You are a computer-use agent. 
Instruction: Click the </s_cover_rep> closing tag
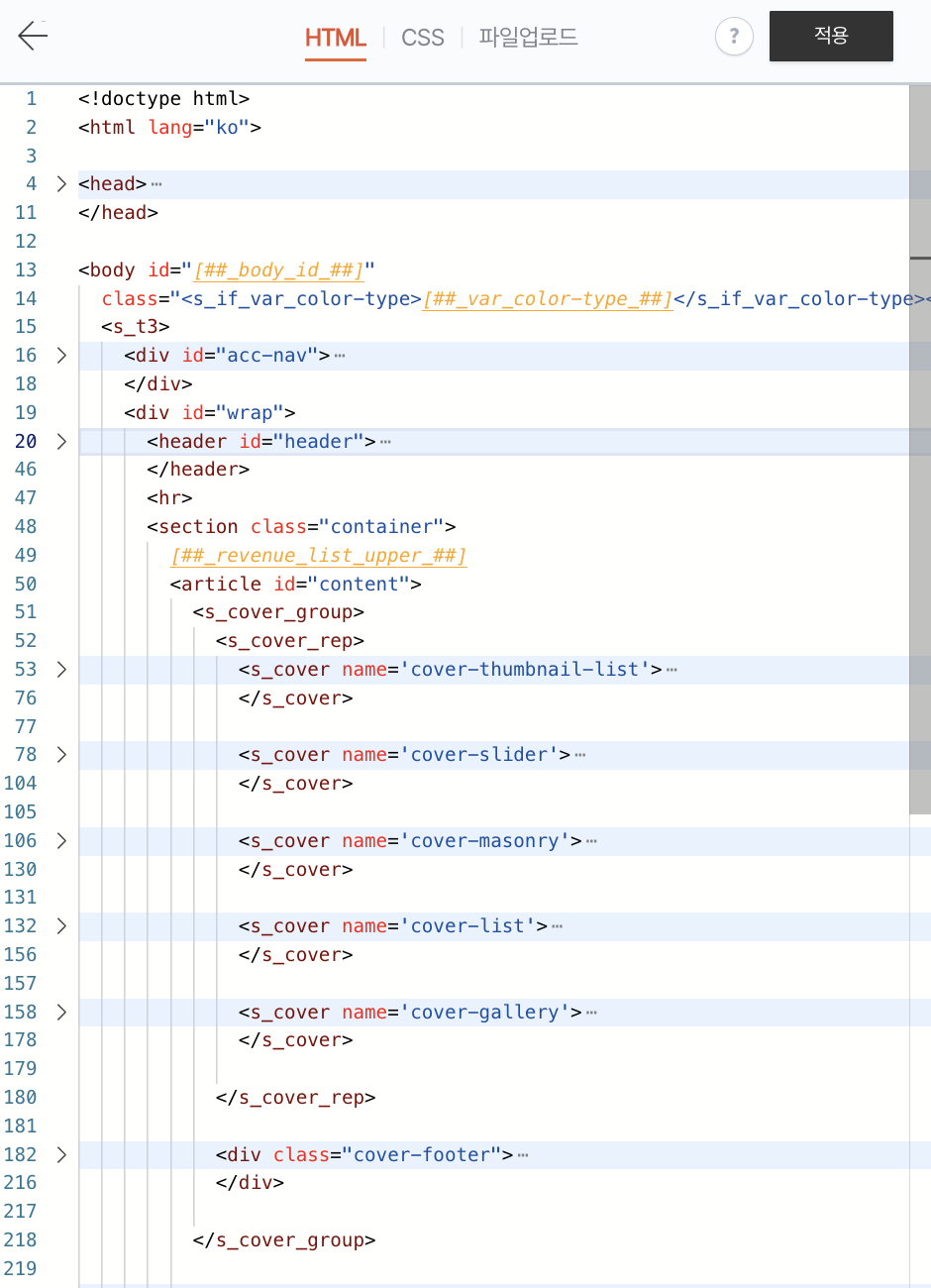point(296,1098)
